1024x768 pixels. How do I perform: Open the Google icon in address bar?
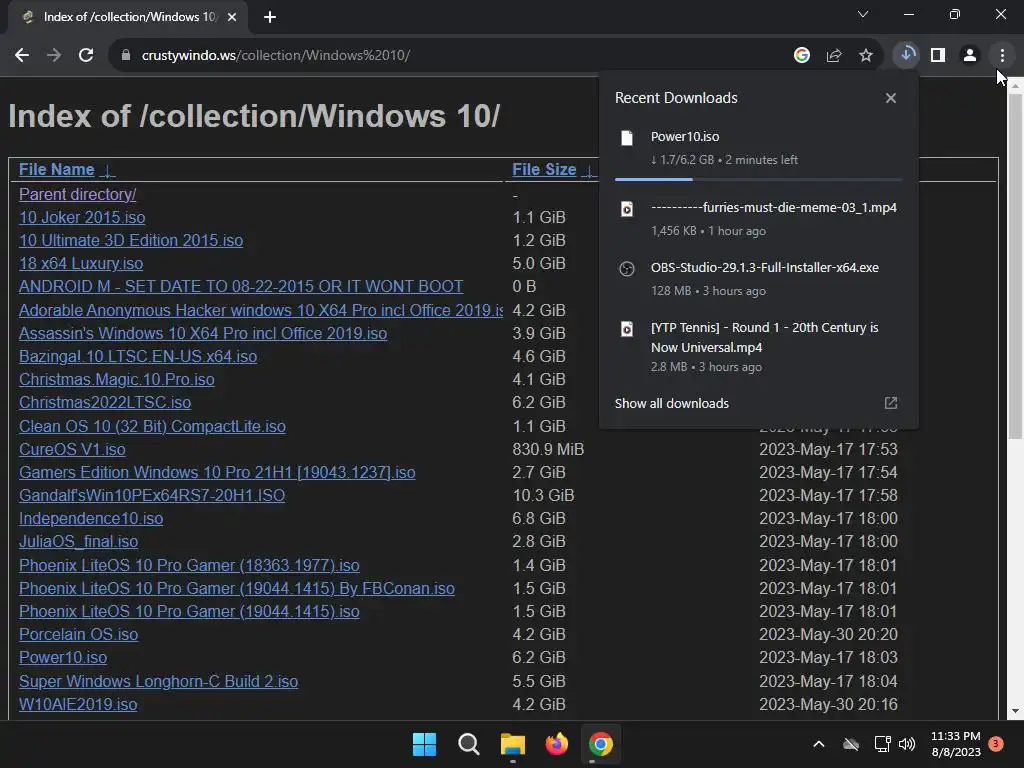(x=801, y=56)
